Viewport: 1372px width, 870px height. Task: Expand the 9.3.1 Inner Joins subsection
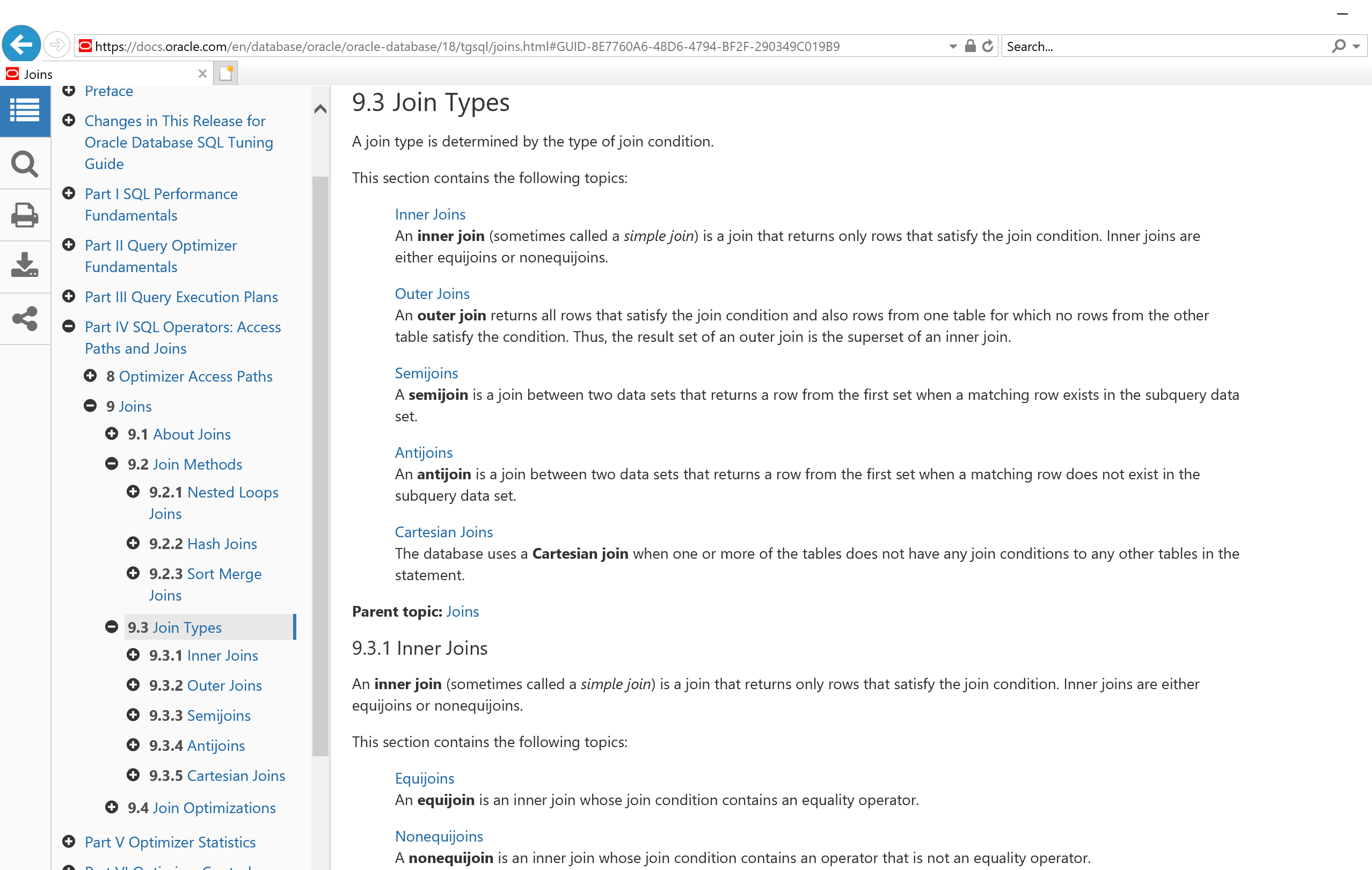pos(132,655)
